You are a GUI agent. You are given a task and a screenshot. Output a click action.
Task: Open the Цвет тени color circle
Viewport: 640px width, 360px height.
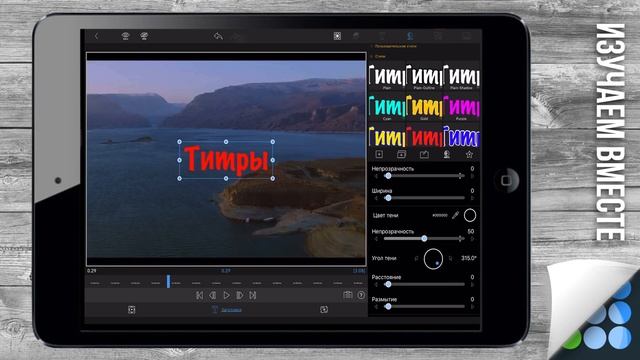click(470, 215)
